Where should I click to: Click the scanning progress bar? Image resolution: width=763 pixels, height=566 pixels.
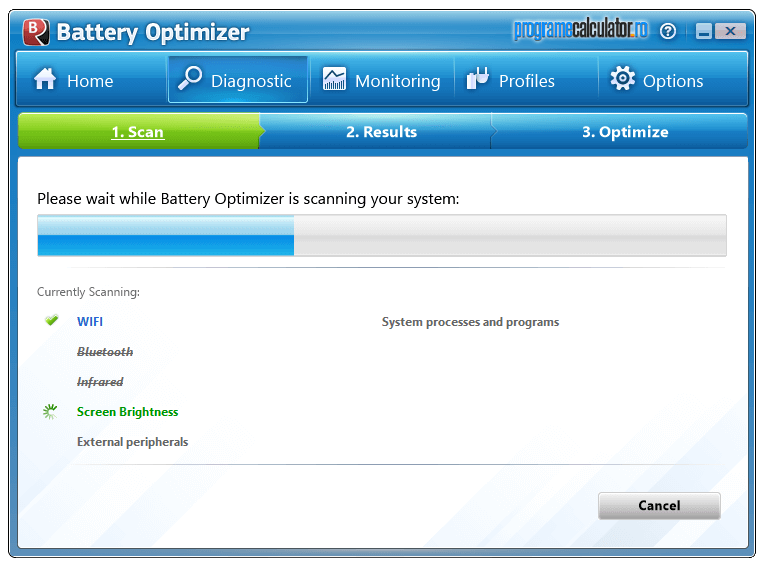pyautogui.click(x=382, y=235)
